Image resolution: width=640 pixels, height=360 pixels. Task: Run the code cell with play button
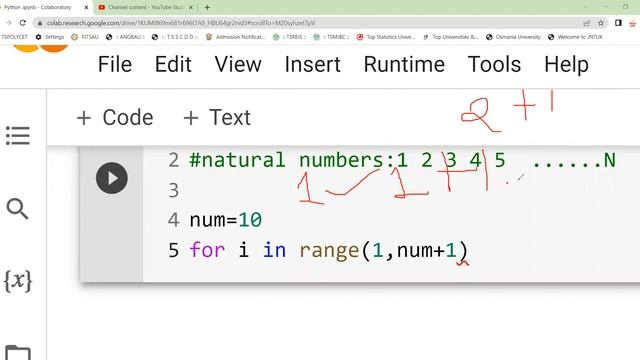point(112,178)
